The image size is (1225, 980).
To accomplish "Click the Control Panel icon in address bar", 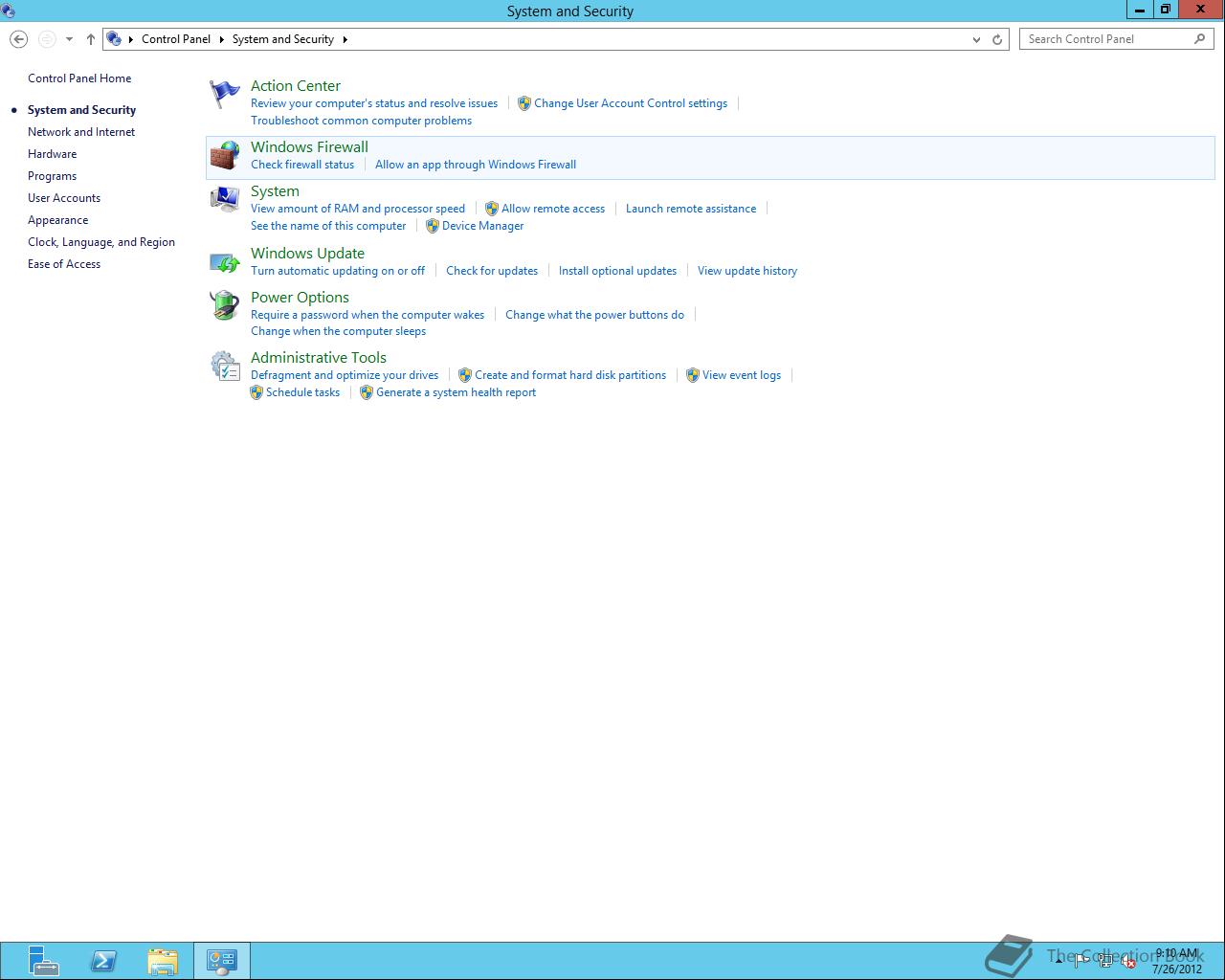I will coord(114,39).
